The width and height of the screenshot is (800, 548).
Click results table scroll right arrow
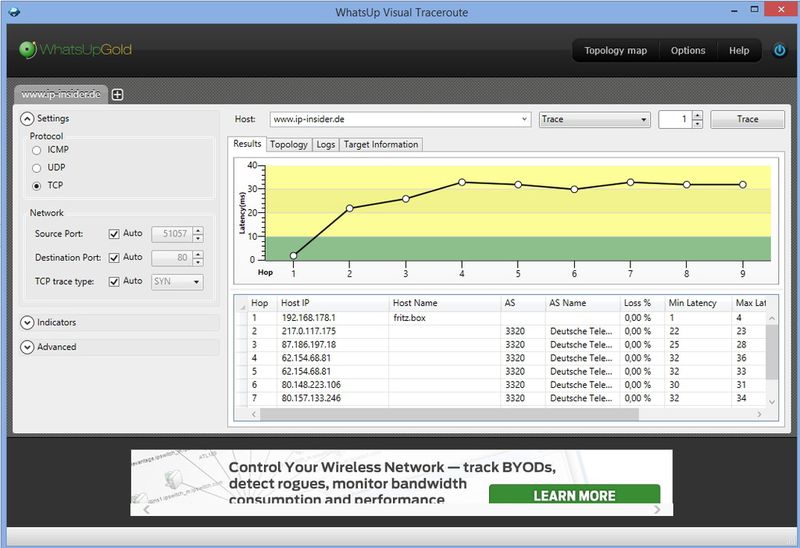point(759,414)
